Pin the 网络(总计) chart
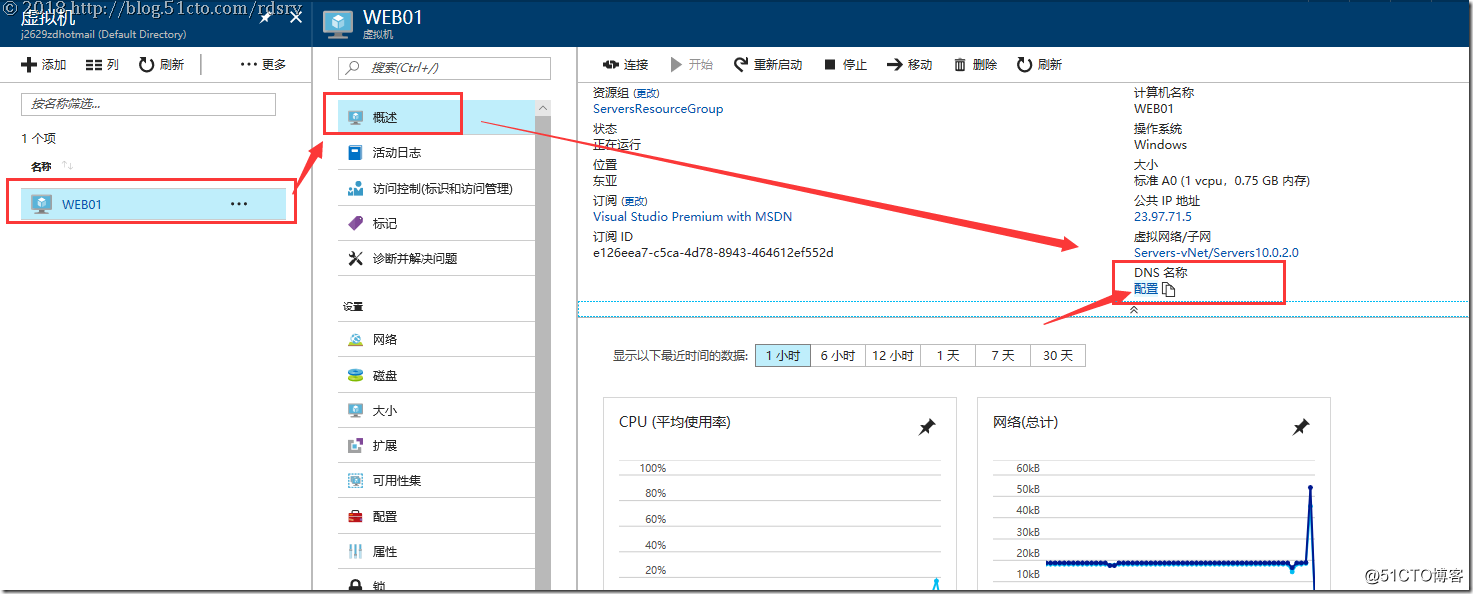This screenshot has width=1473, height=594. coord(1301,427)
